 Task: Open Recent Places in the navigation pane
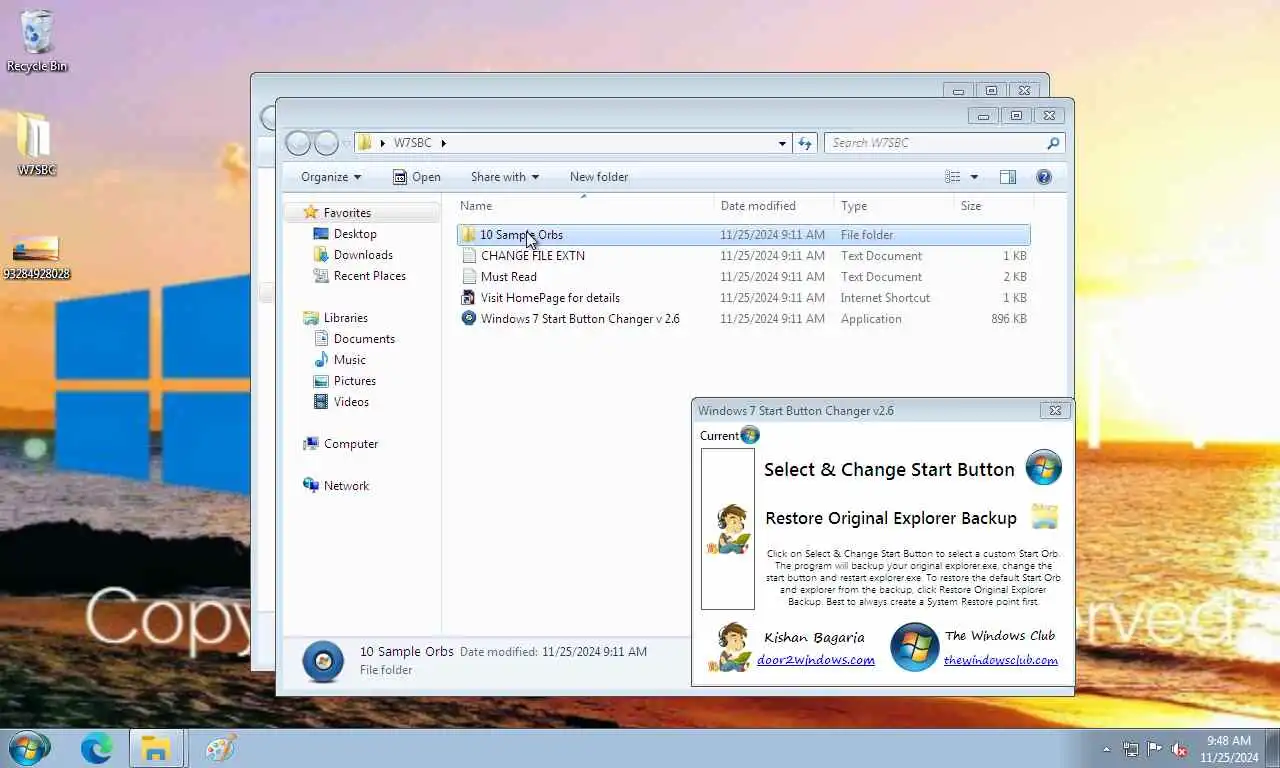coord(370,276)
